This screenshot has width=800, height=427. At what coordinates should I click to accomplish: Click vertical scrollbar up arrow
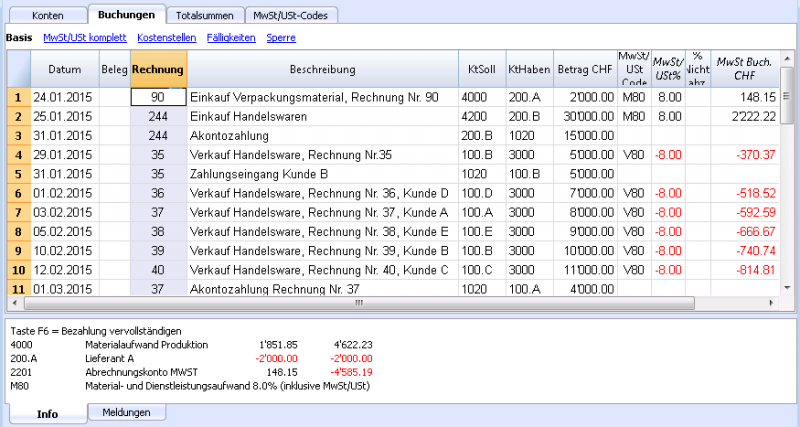[787, 58]
